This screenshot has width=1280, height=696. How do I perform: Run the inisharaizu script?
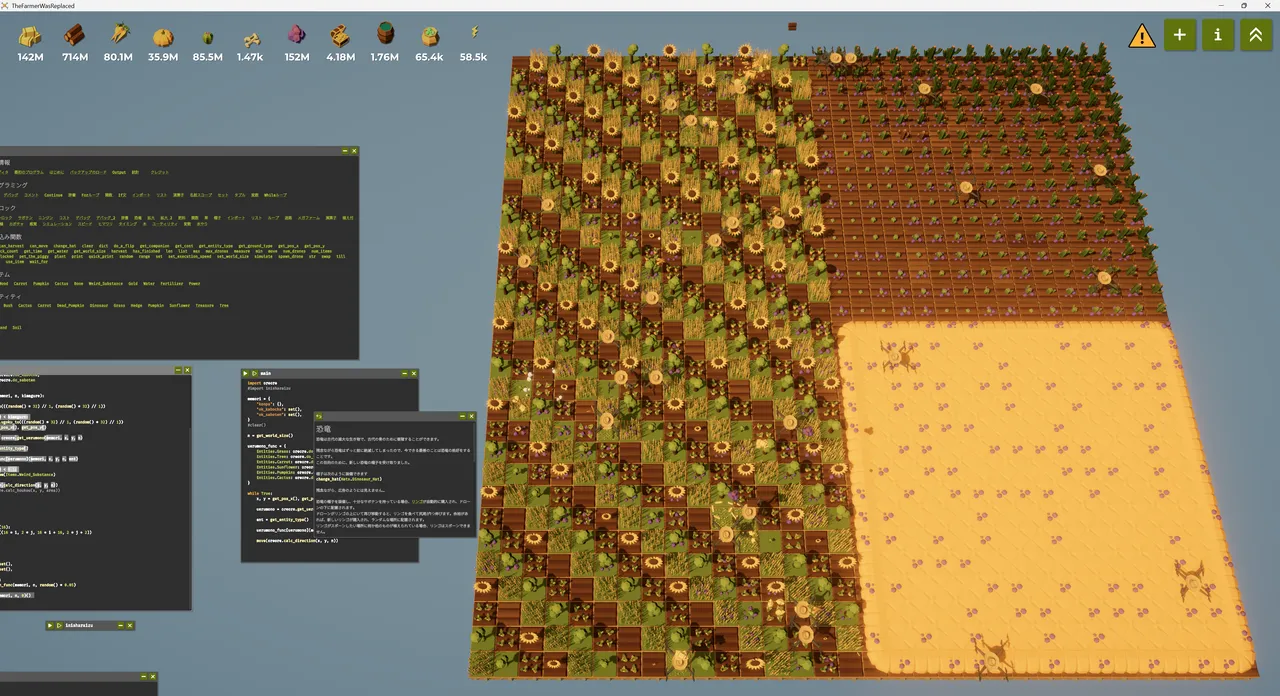coord(51,625)
